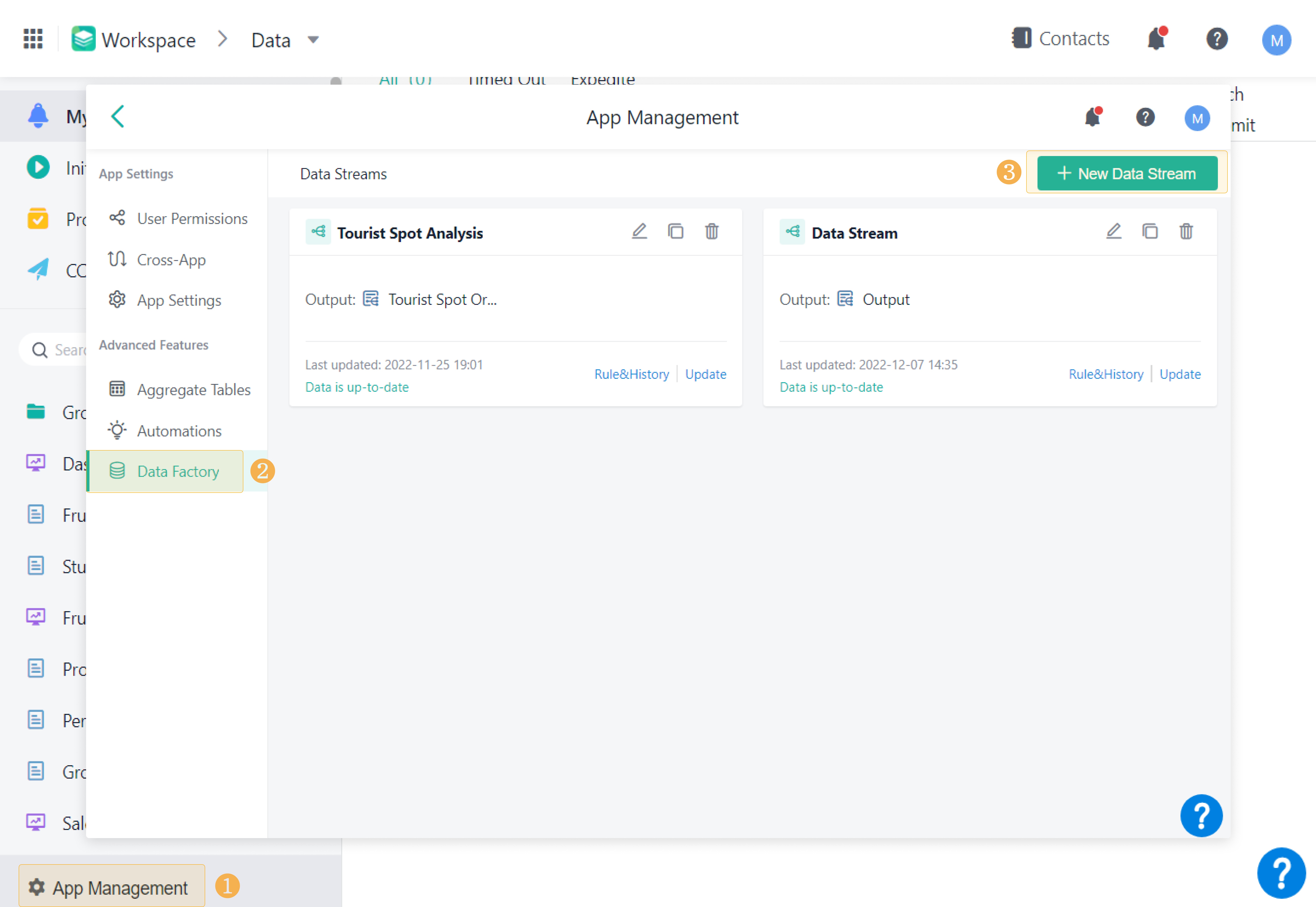Click the Data Stream card stream icon
The width and height of the screenshot is (1316, 907).
(x=792, y=232)
